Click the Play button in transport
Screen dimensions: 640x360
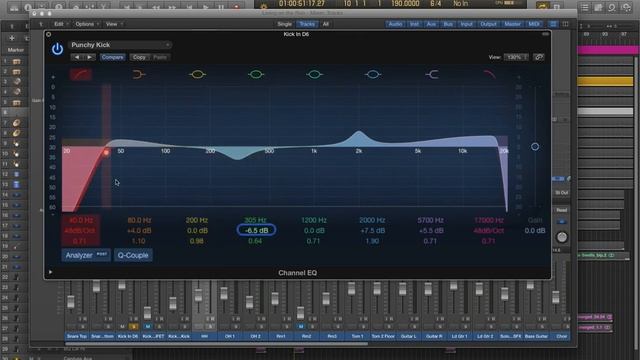[205, 7]
